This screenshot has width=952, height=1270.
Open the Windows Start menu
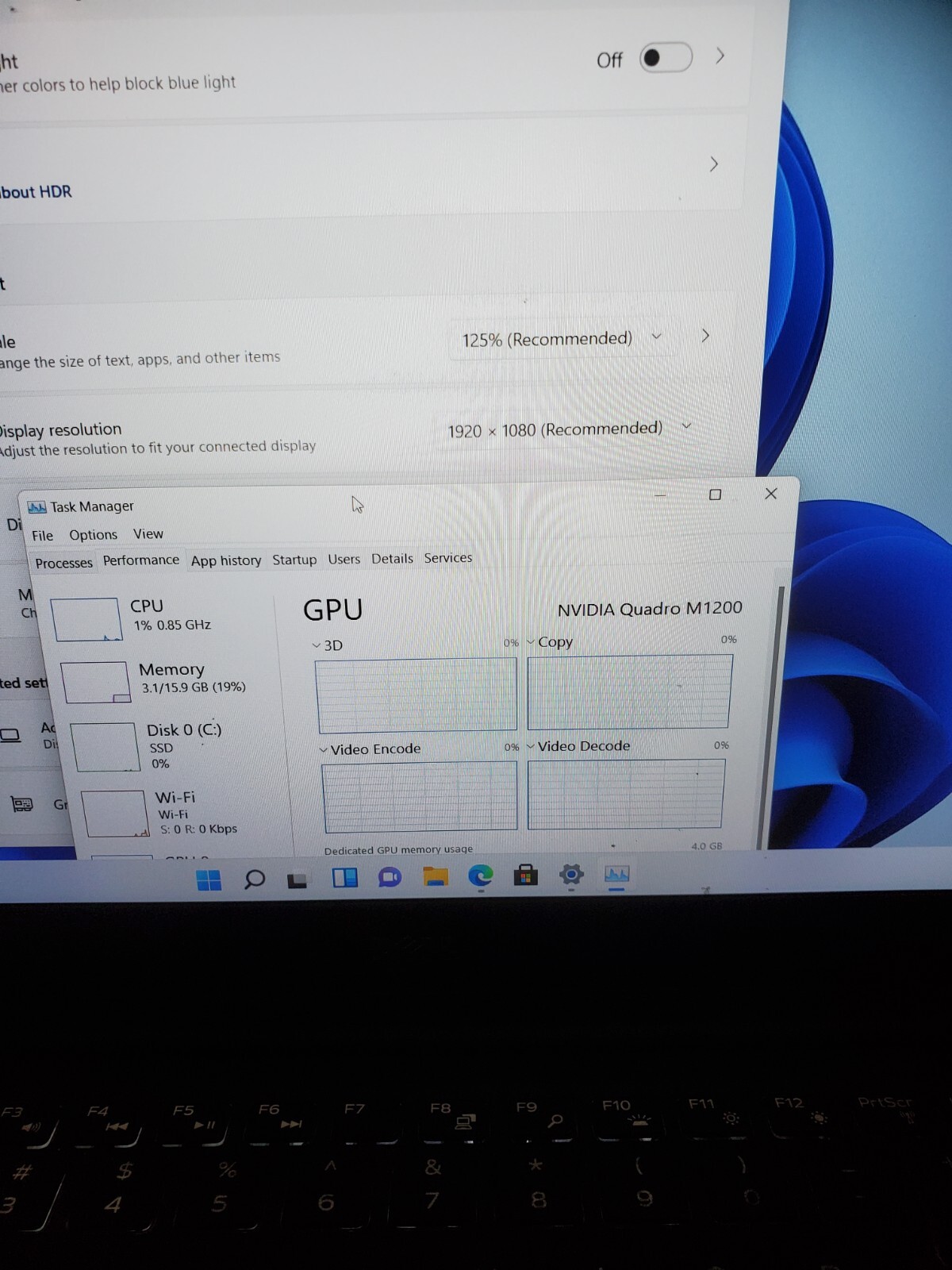coord(209,879)
